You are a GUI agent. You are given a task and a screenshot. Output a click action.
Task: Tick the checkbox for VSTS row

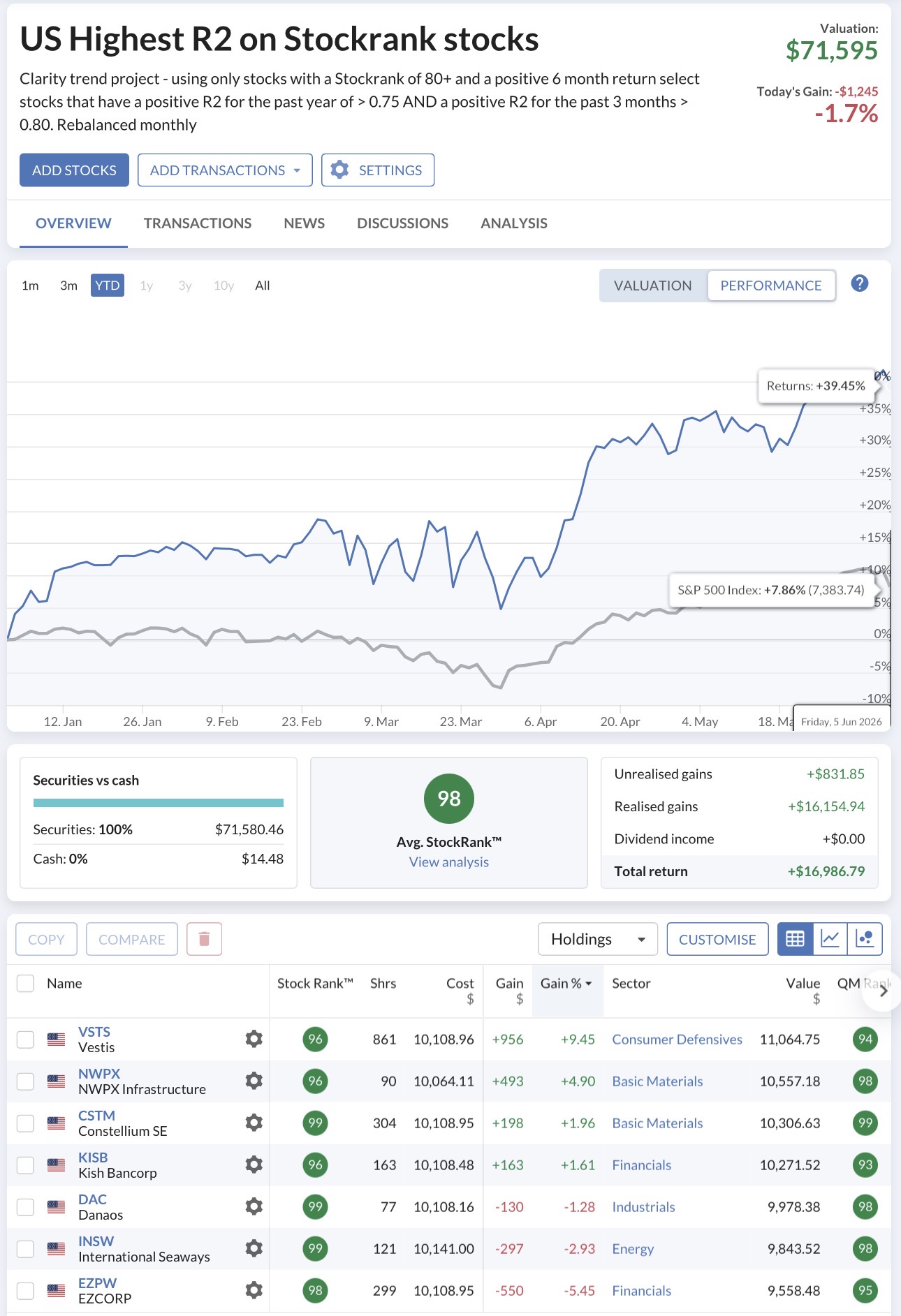point(25,1040)
